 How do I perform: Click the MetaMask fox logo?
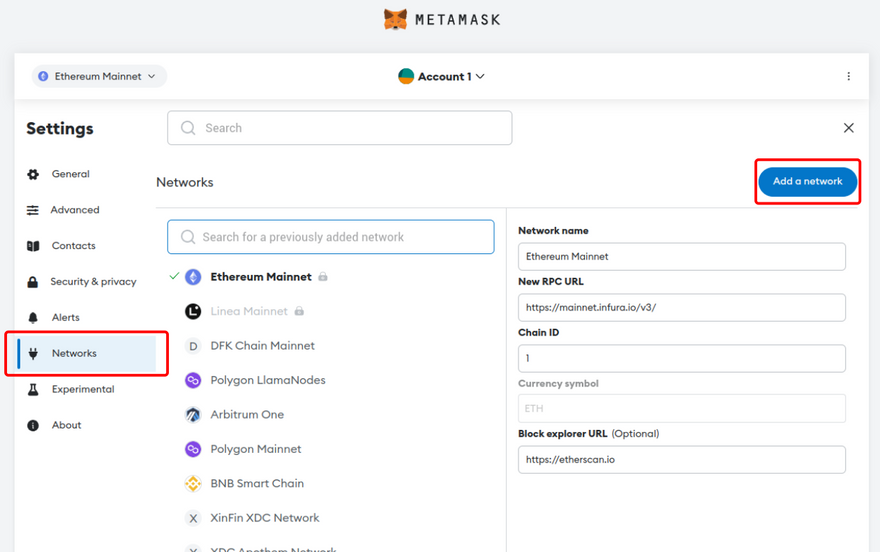click(x=396, y=19)
